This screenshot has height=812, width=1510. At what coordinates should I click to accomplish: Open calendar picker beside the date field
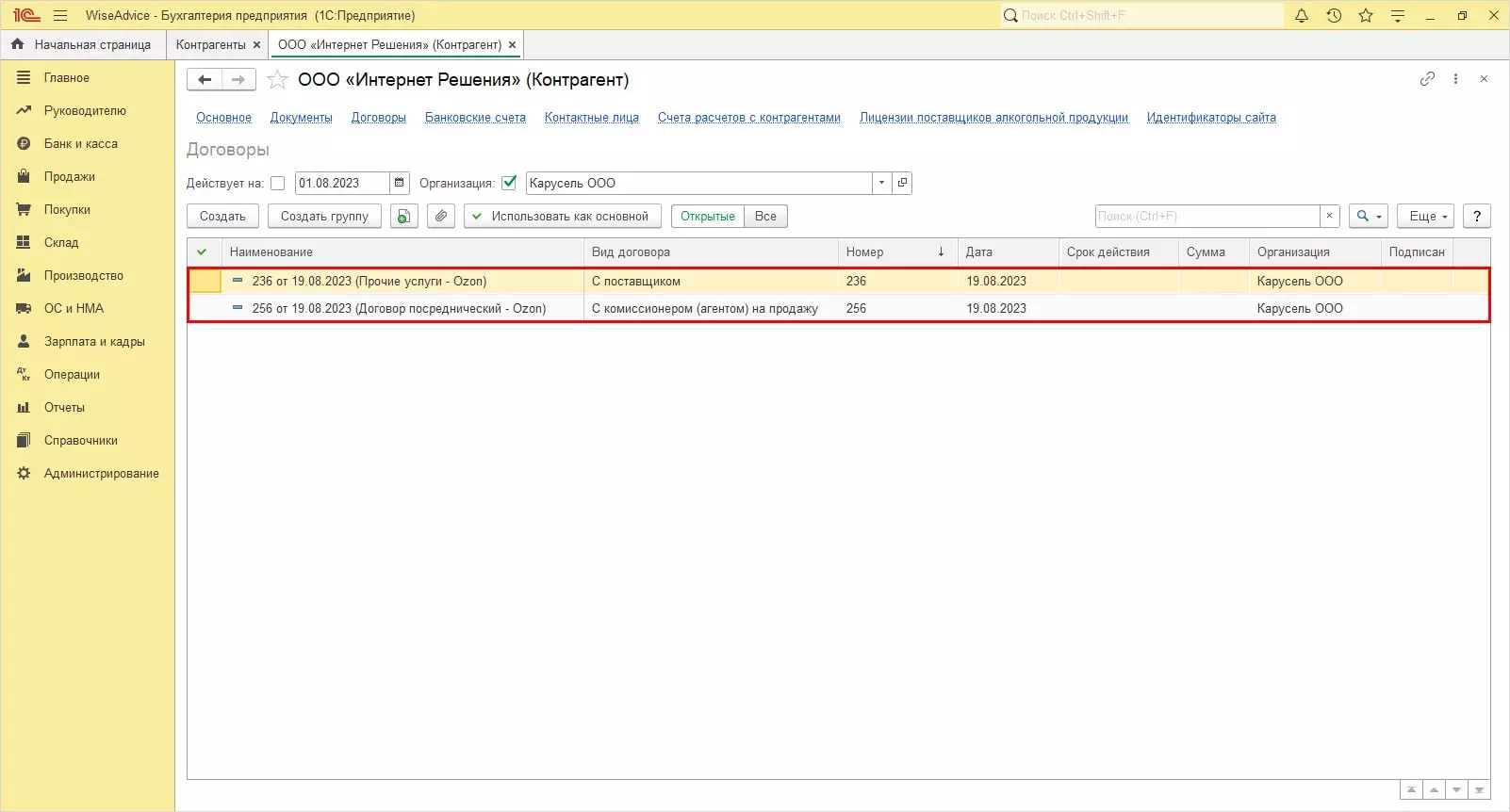click(x=400, y=183)
